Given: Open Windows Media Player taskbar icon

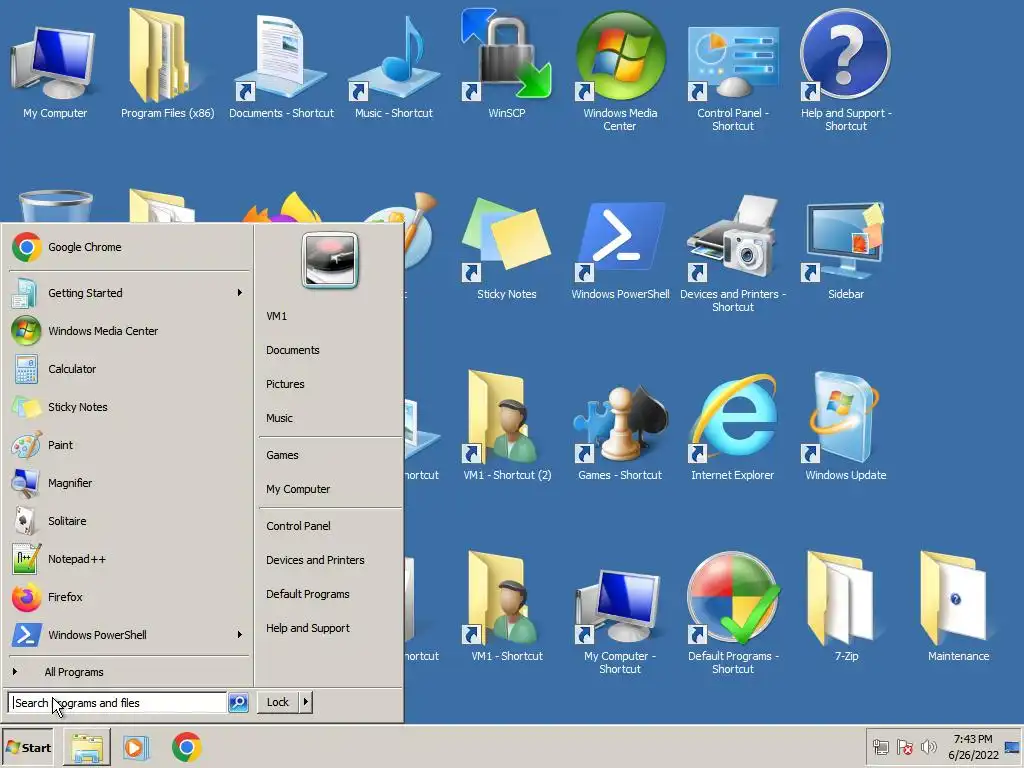Looking at the screenshot, I should pos(136,748).
